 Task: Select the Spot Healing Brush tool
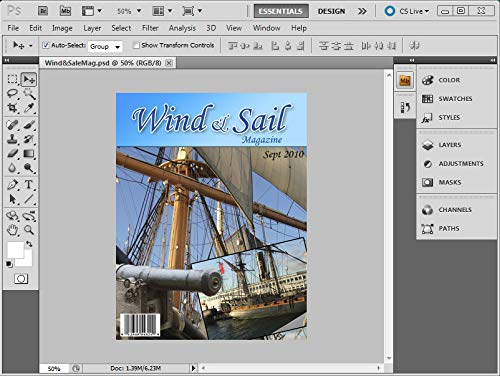[12, 125]
